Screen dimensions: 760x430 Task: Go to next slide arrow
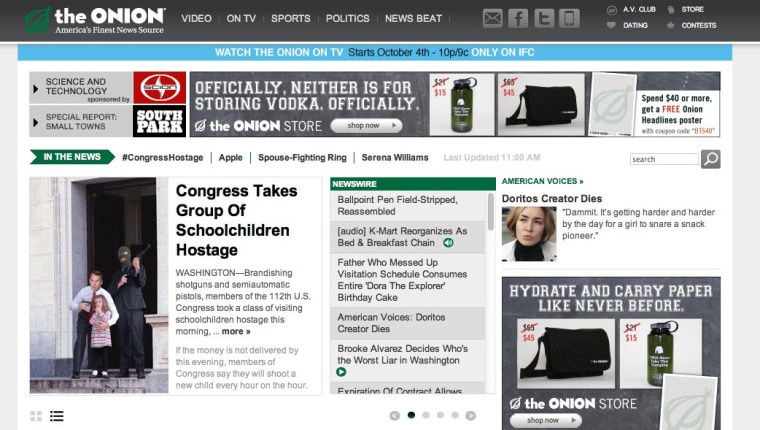click(x=471, y=415)
